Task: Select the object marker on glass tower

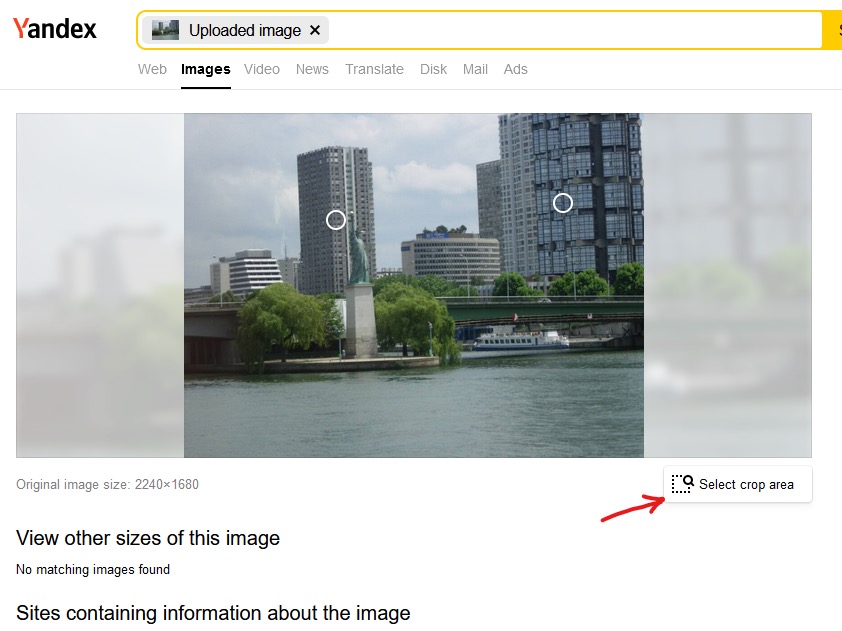Action: pyautogui.click(x=563, y=203)
